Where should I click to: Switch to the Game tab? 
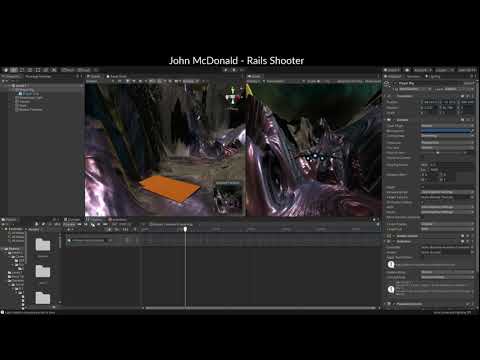click(x=255, y=76)
